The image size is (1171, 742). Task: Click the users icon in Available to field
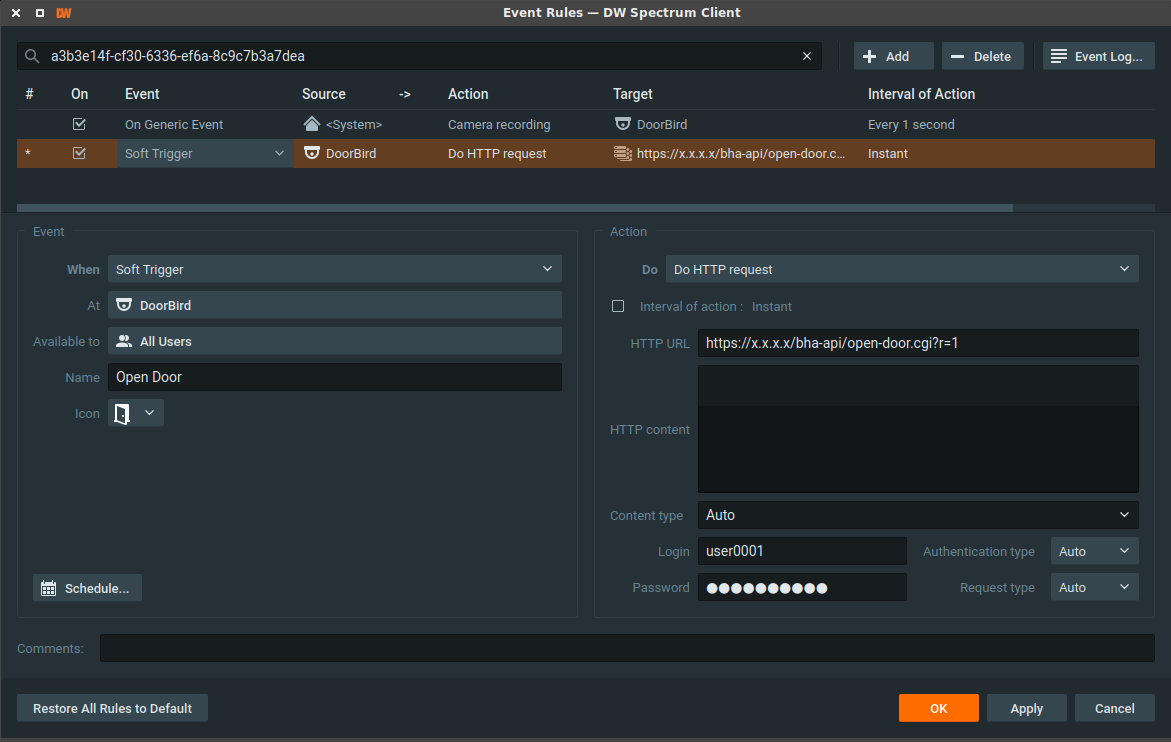tap(124, 341)
